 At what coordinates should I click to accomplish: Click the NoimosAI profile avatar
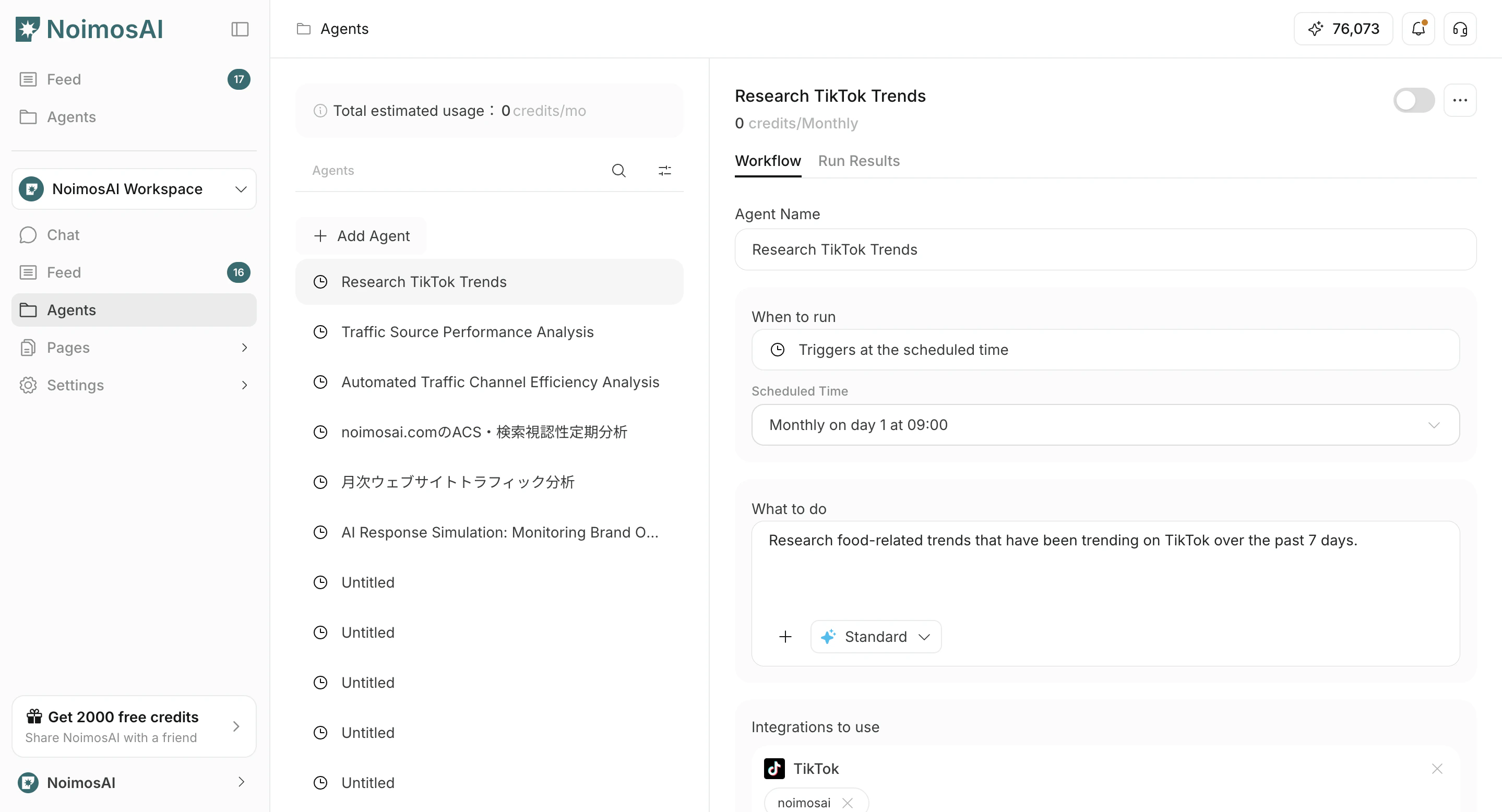click(x=28, y=782)
